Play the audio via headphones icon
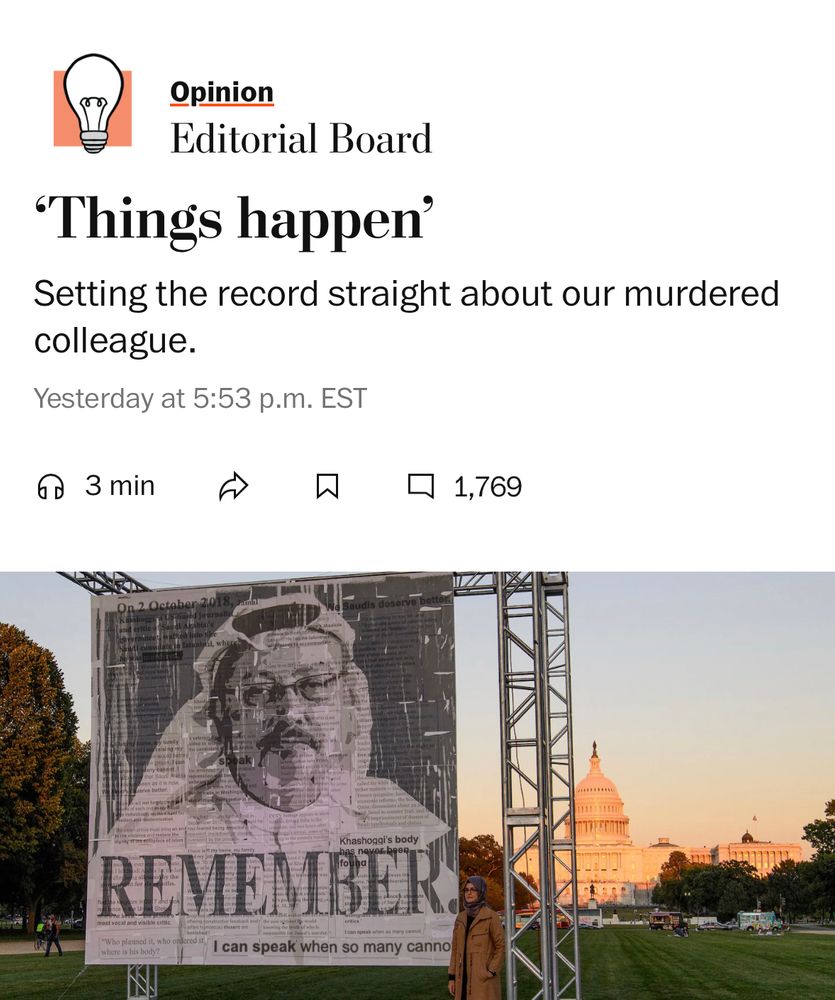 pos(50,487)
